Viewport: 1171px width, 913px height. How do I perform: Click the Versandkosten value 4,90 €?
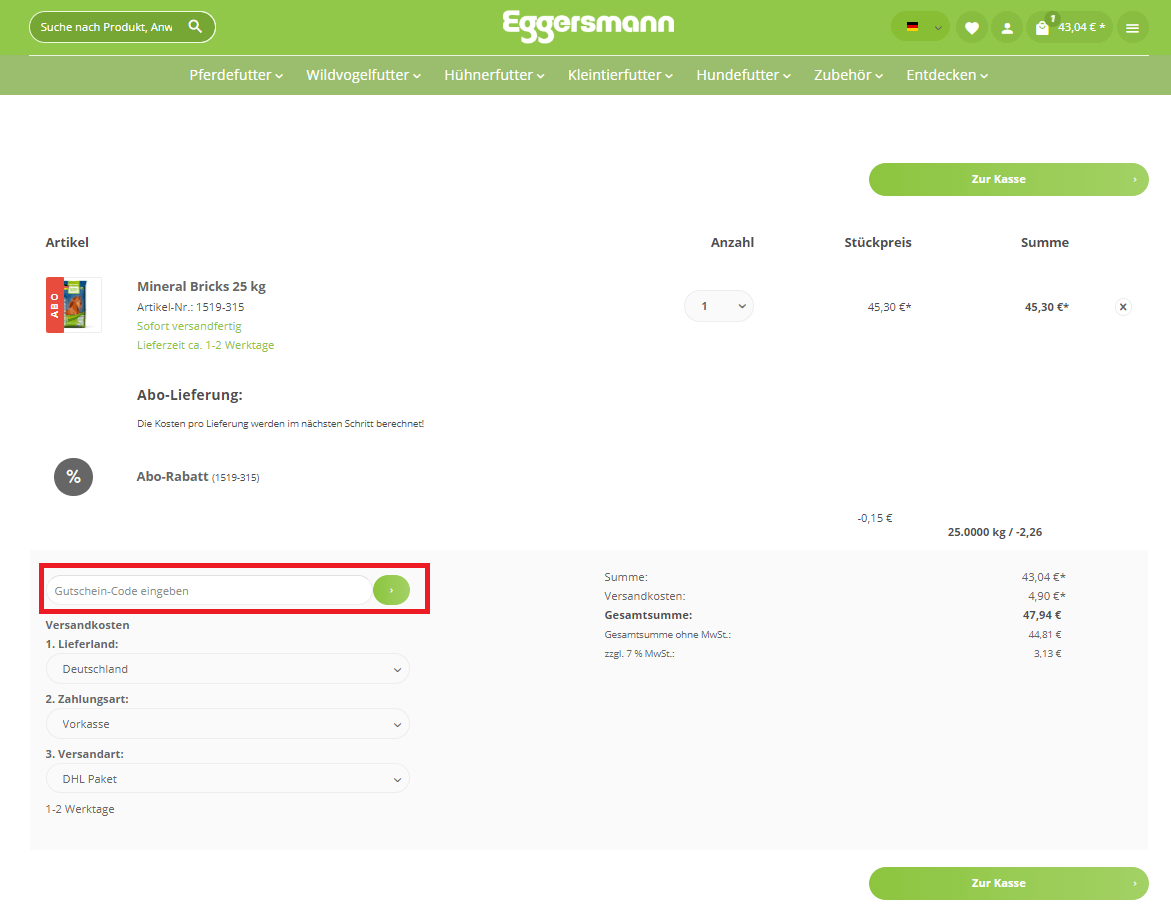[1046, 596]
